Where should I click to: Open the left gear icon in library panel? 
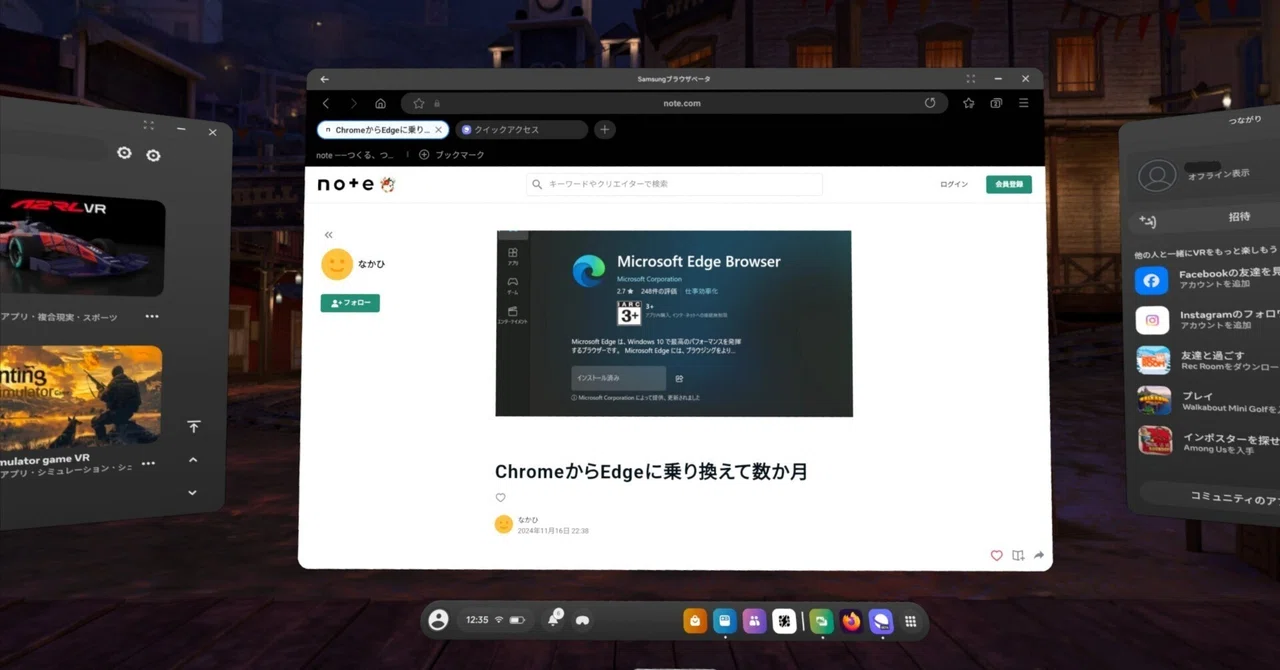pos(124,153)
